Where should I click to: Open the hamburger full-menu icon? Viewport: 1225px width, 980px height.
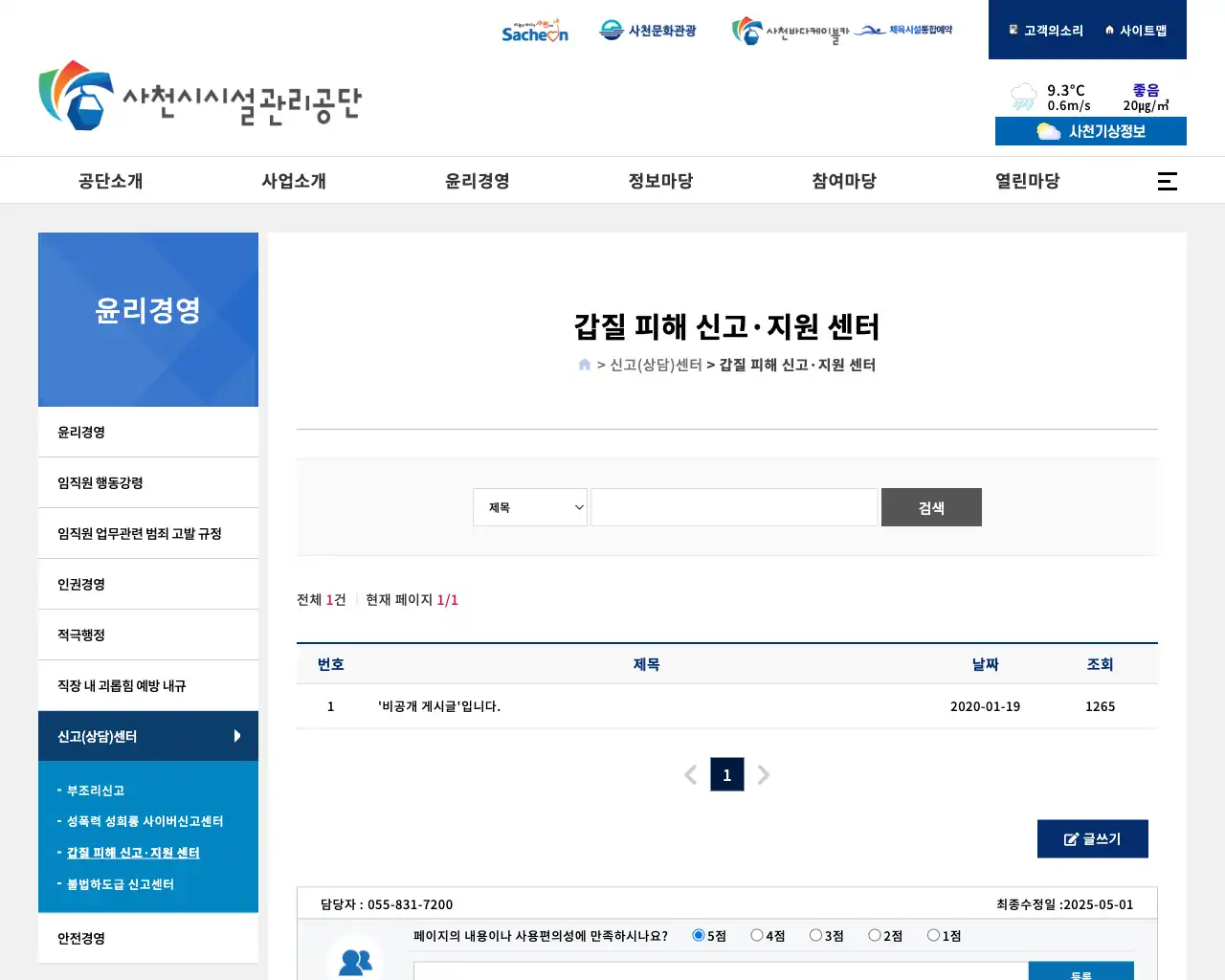coord(1168,181)
